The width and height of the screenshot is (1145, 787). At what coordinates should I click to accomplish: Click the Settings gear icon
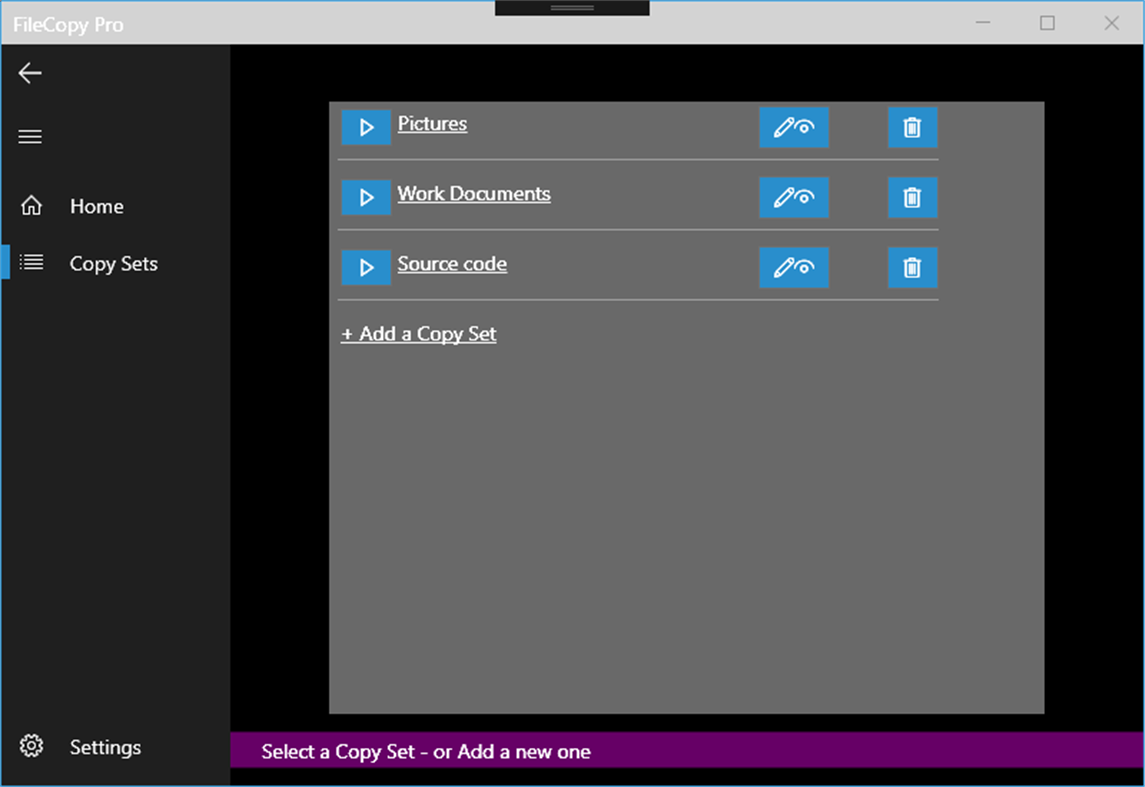pos(31,746)
